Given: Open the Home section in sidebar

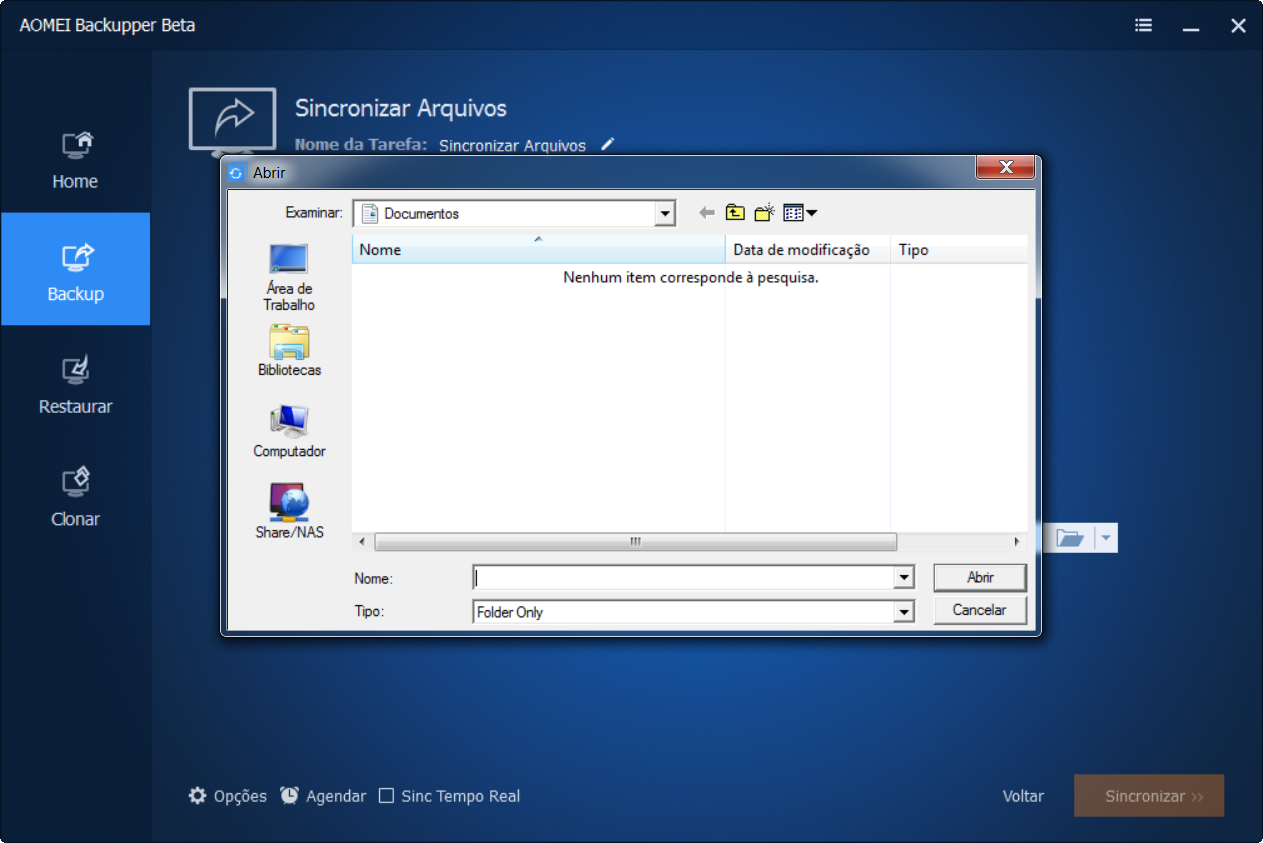Looking at the screenshot, I should click(75, 160).
